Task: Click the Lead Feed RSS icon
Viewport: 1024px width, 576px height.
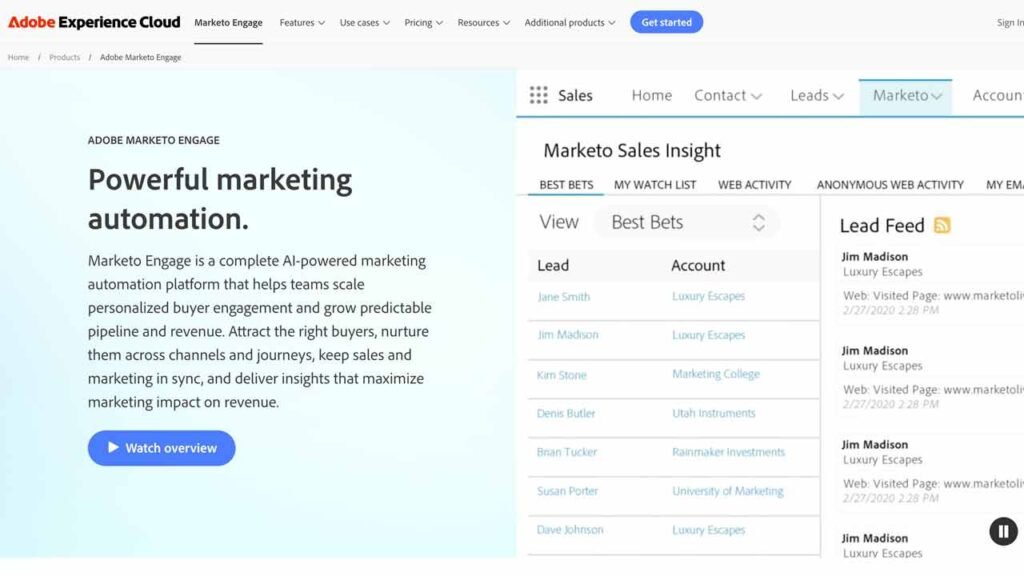Action: point(942,225)
